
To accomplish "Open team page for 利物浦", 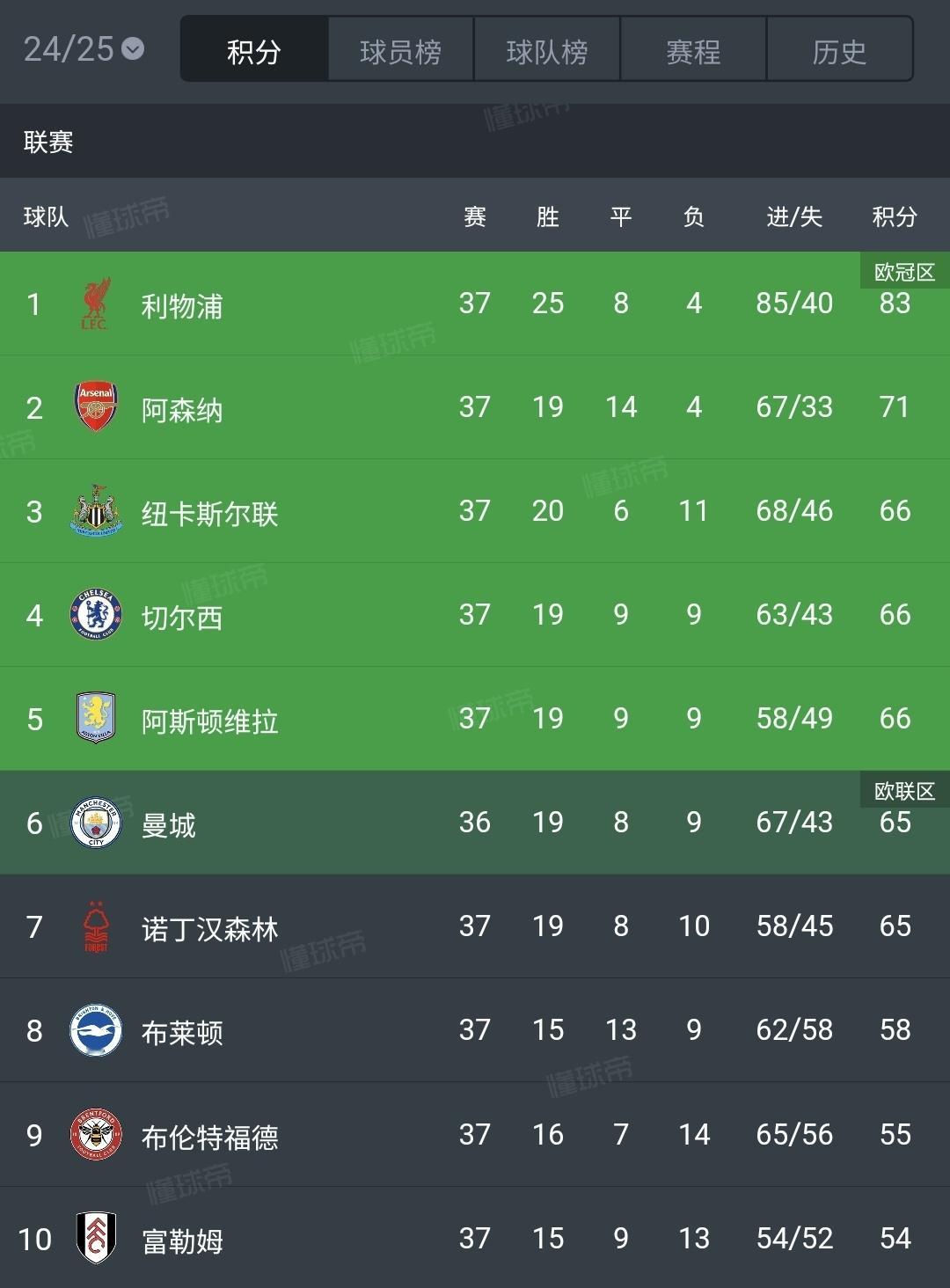I will [x=182, y=305].
